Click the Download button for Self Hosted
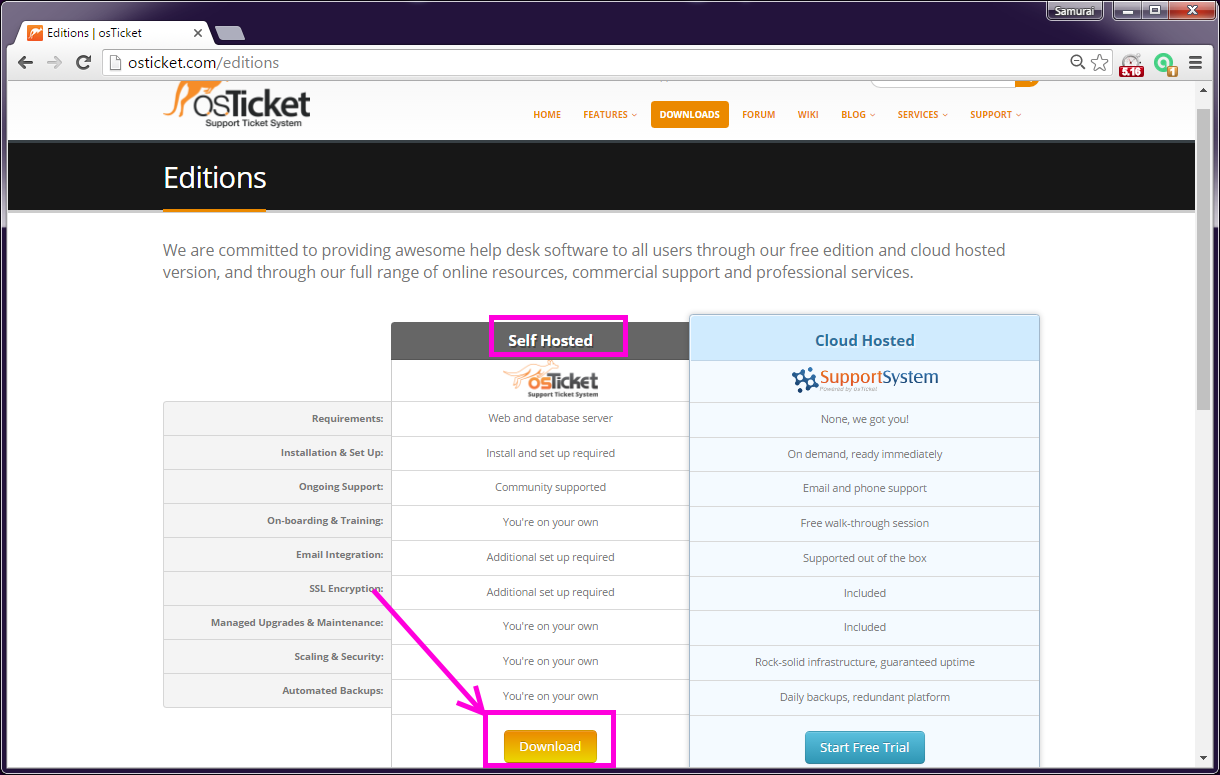This screenshot has height=775, width=1220. [x=550, y=746]
